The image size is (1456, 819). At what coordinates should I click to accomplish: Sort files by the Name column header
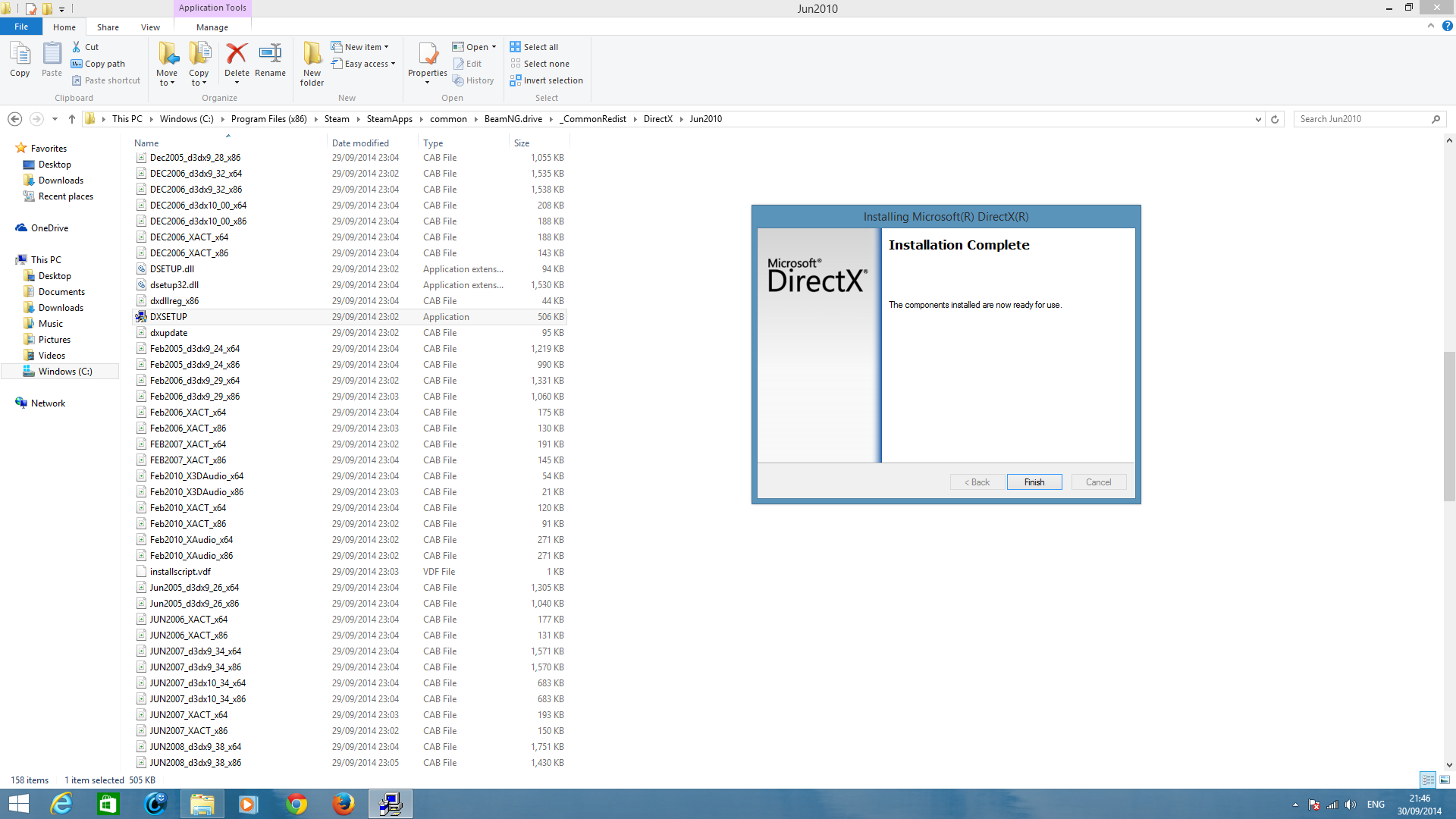[228, 143]
